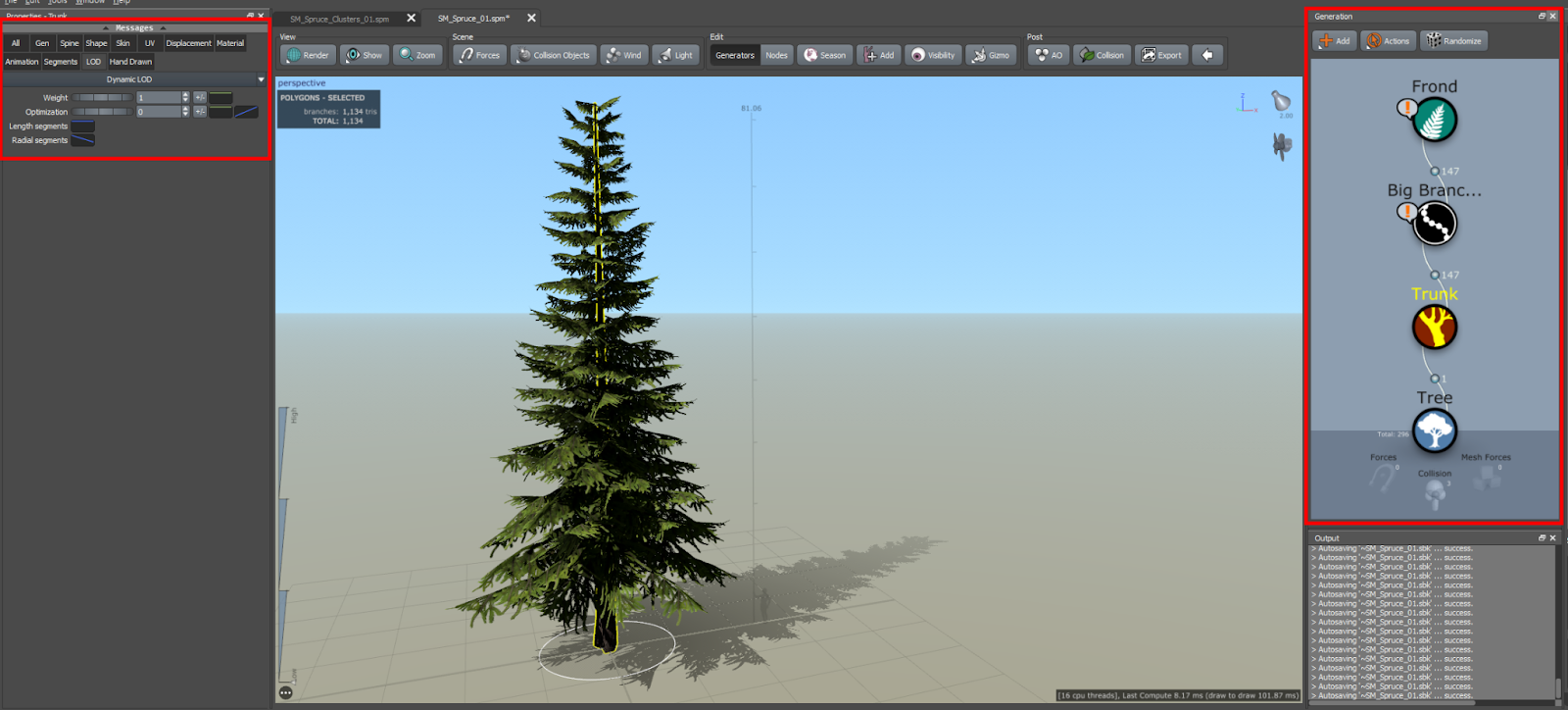The height and width of the screenshot is (710, 1568).
Task: Open the Radial segments curve editor
Action: click(x=83, y=140)
